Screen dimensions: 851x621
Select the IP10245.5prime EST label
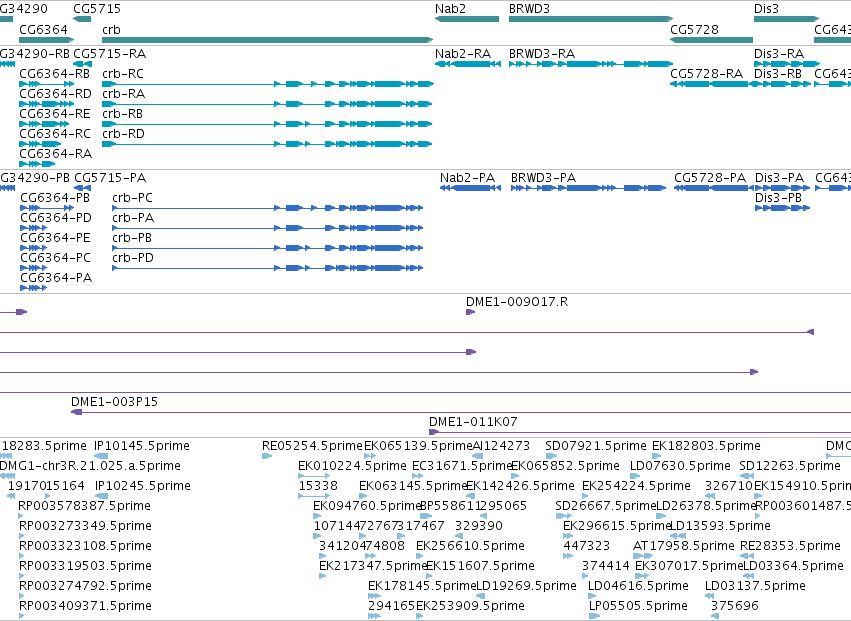point(143,485)
